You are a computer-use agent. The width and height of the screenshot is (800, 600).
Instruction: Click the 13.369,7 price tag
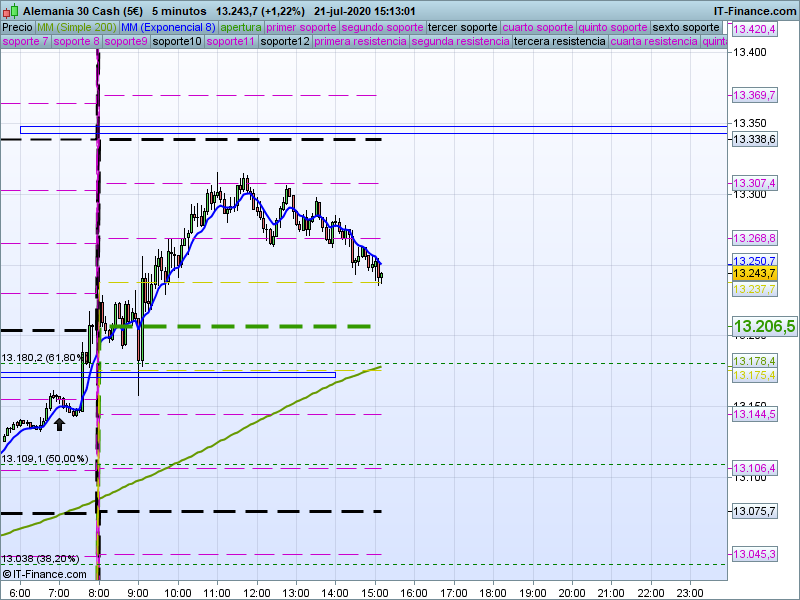point(754,95)
